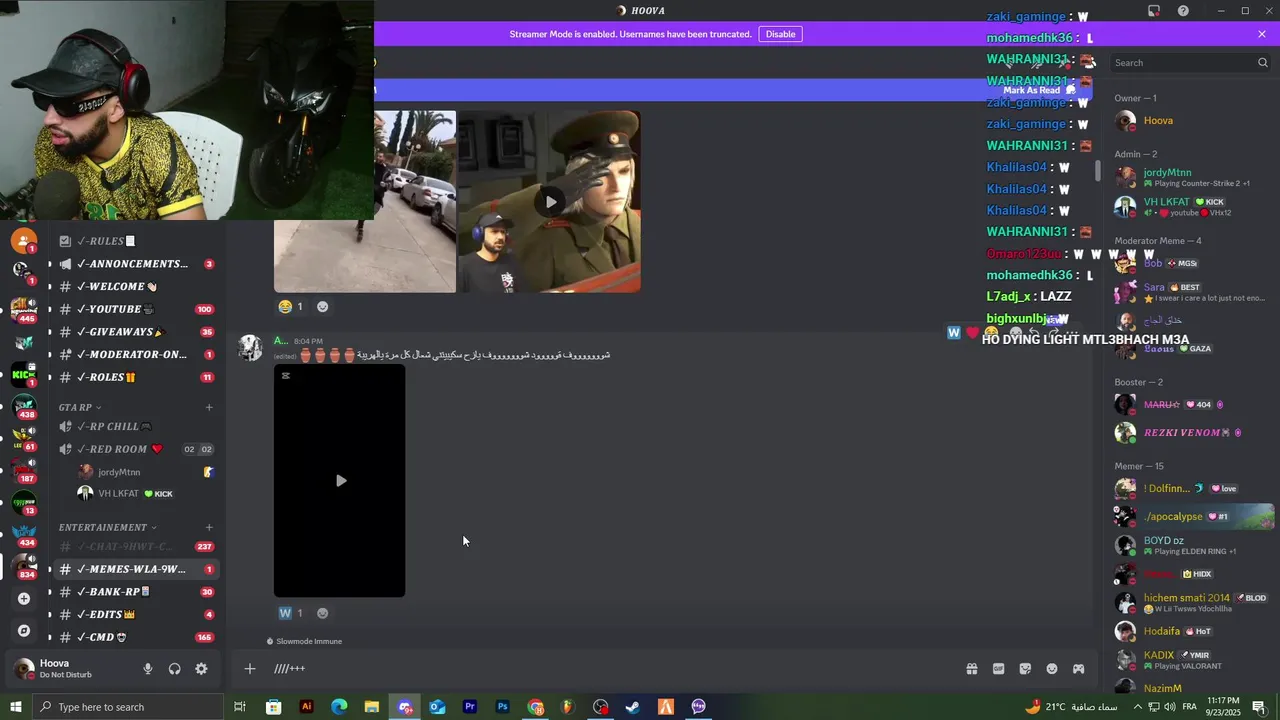This screenshot has height=720, width=1280.
Task: Select jordyMtnn in RED ROOM voice channel
Action: tap(147, 472)
